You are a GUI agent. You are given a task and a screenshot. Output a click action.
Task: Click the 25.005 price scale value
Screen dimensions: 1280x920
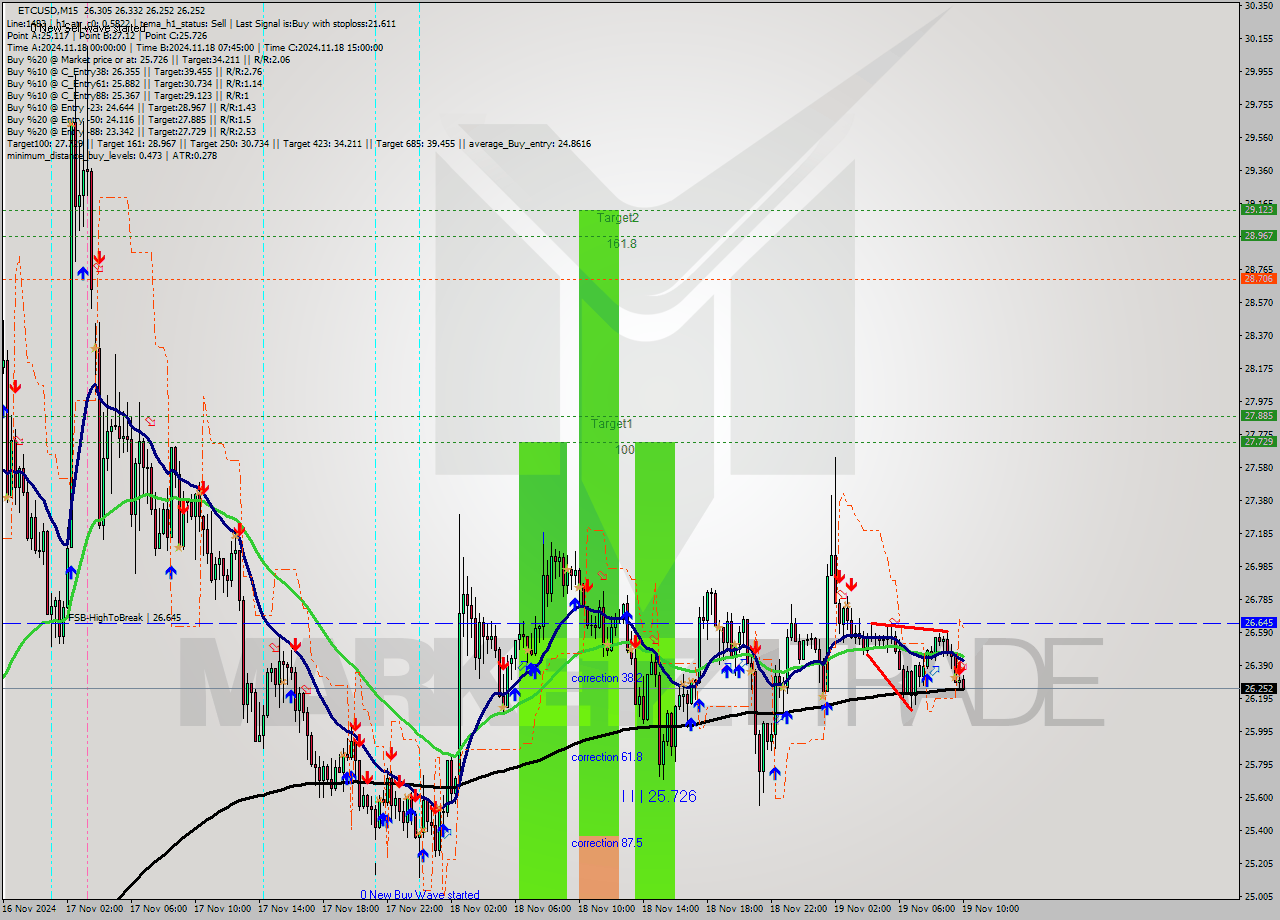1258,896
